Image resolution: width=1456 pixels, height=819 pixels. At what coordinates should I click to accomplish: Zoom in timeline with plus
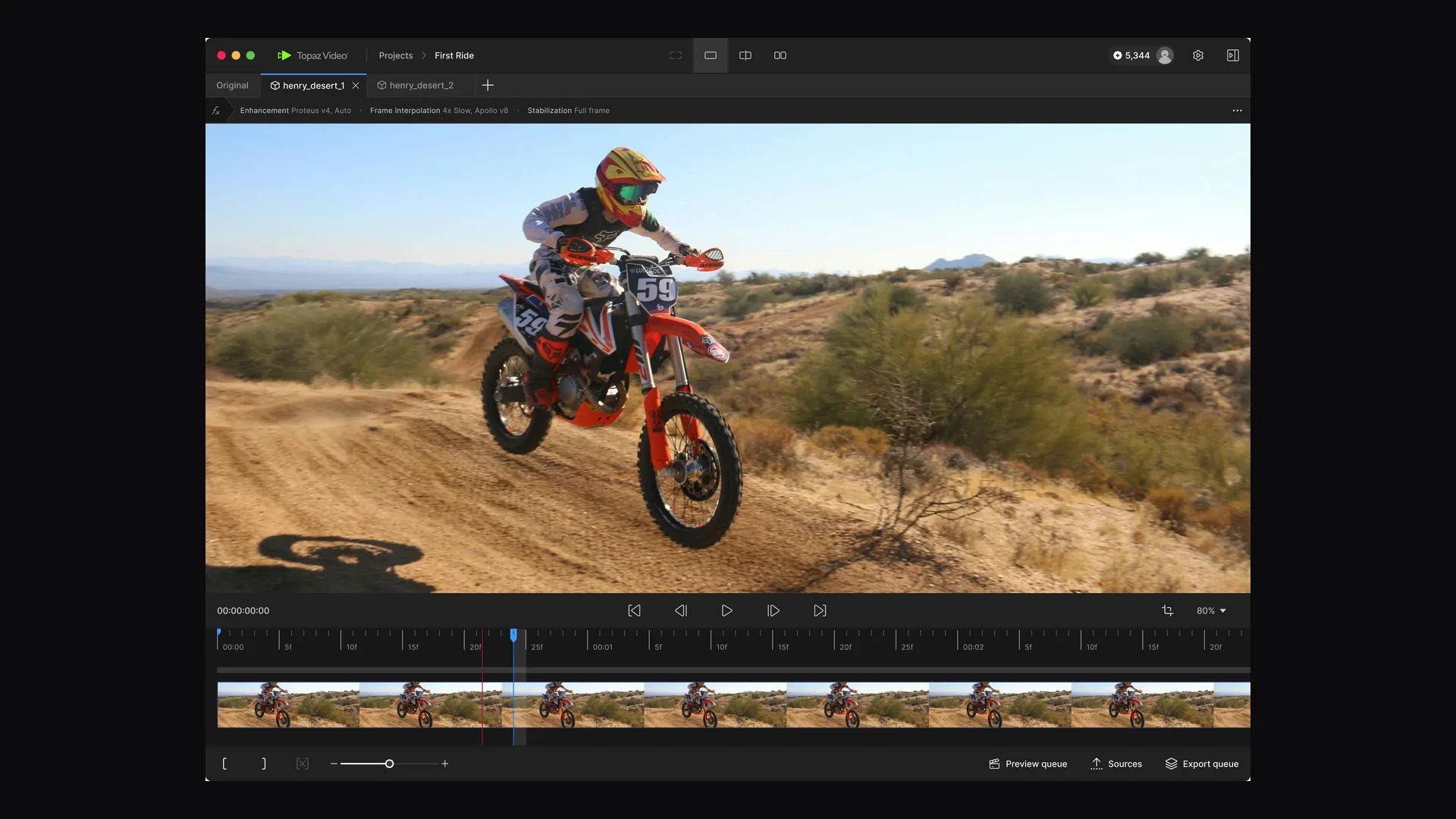445,764
